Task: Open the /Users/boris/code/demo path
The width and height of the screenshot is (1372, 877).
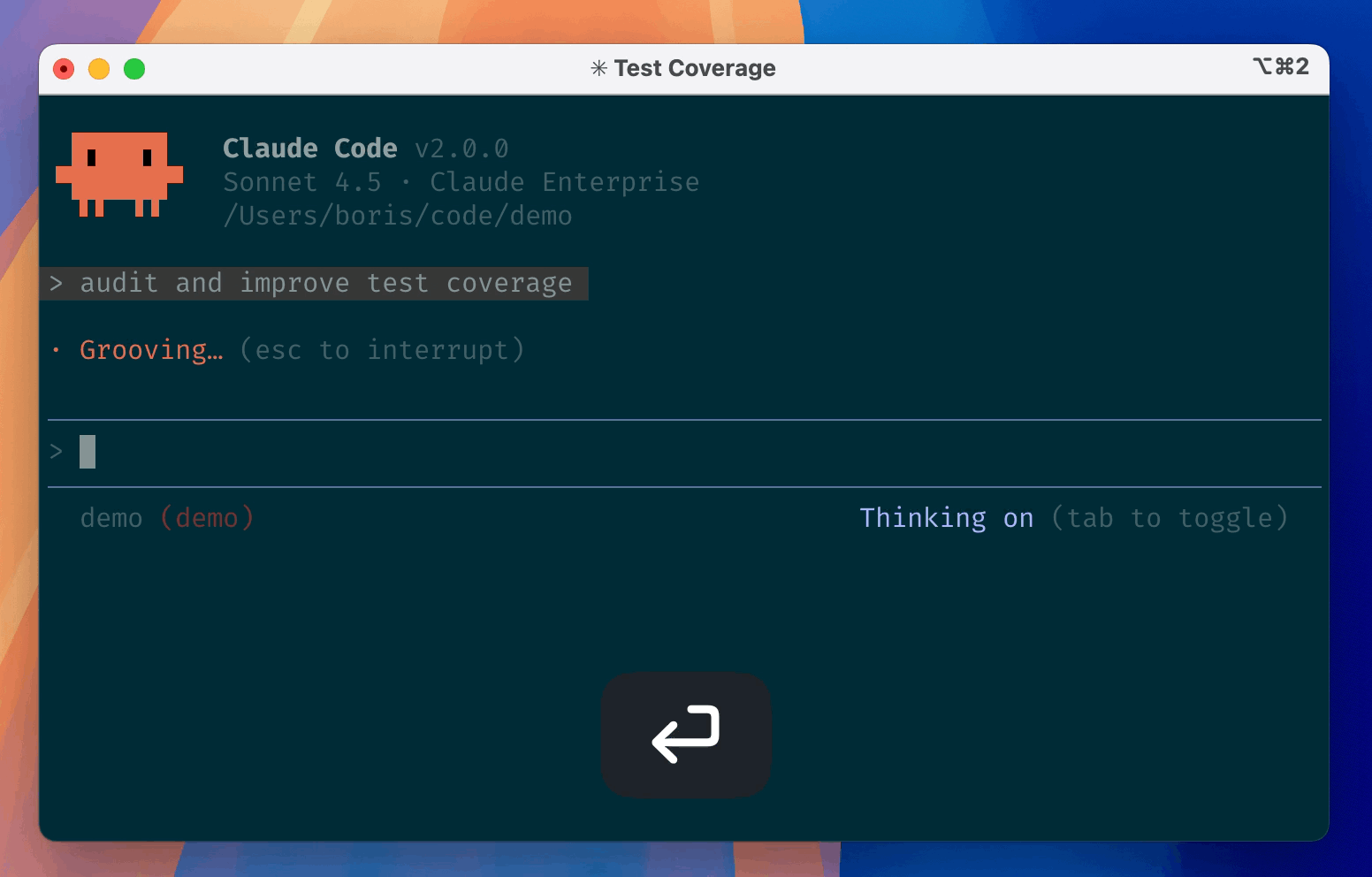Action: coord(398,216)
